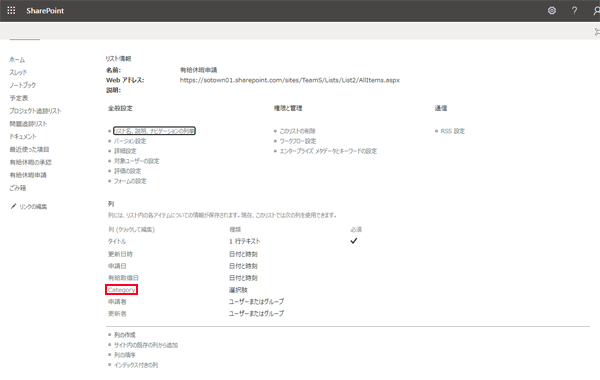Open リスト名、説明、ナビゲーションの列挙 settings link
The height and width of the screenshot is (380, 600).
pyautogui.click(x=154, y=131)
